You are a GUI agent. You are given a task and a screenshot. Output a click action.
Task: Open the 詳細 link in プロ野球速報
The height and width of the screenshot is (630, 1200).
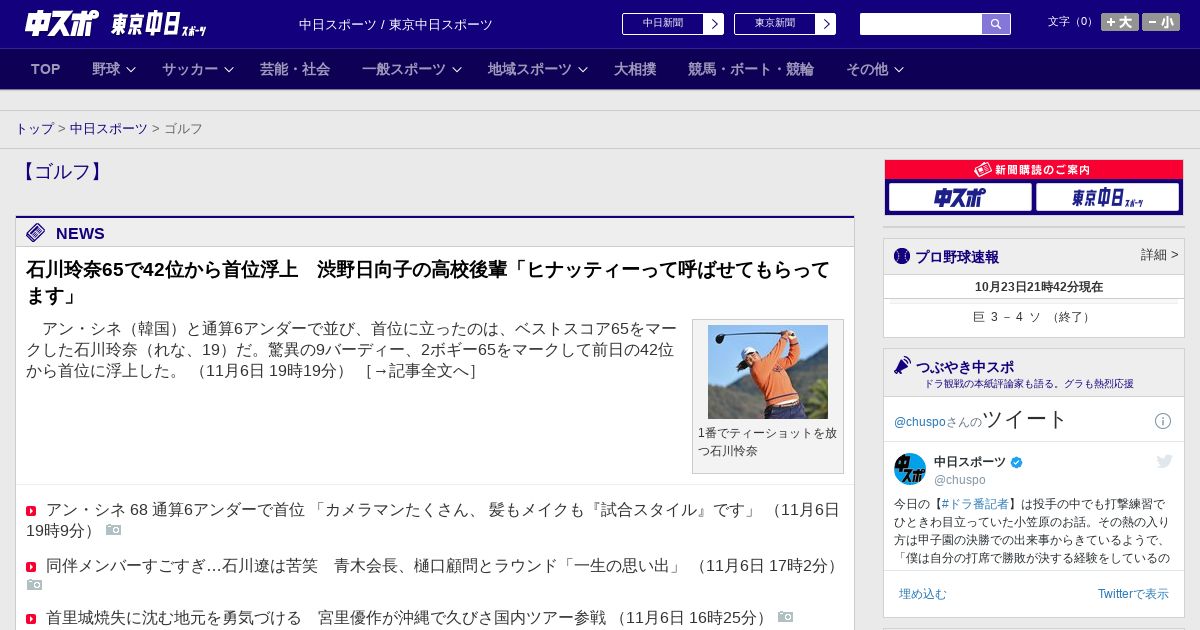1160,255
